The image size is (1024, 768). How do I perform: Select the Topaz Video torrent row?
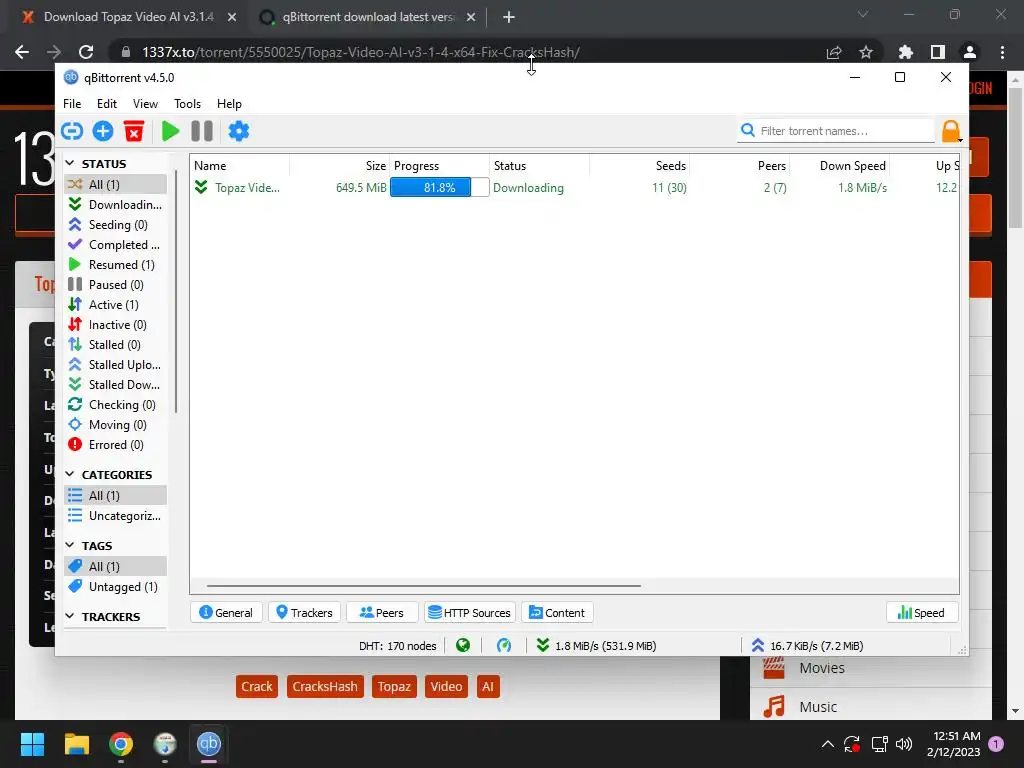tap(574, 188)
